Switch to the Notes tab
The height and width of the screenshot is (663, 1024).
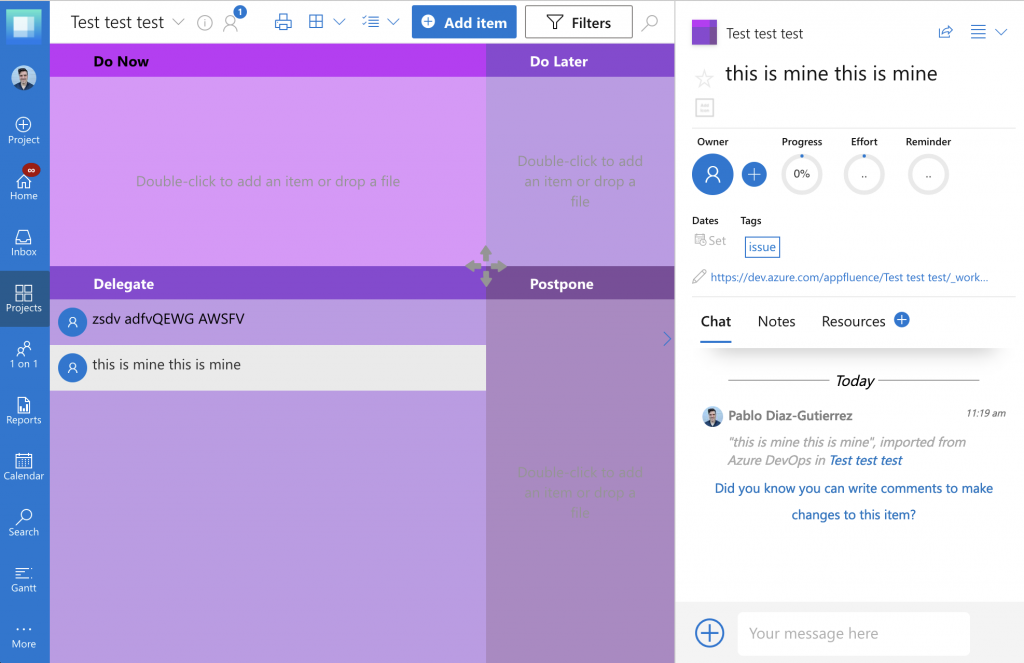776,321
